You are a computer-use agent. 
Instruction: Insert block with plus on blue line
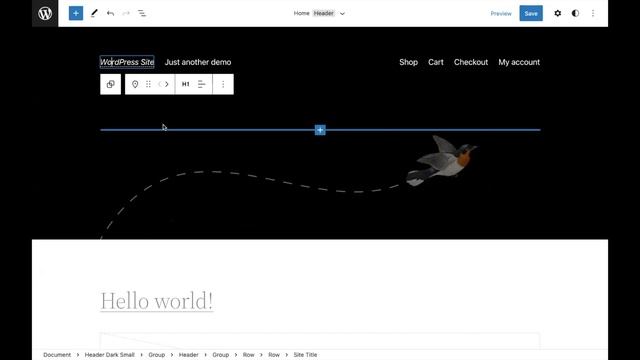pyautogui.click(x=320, y=130)
